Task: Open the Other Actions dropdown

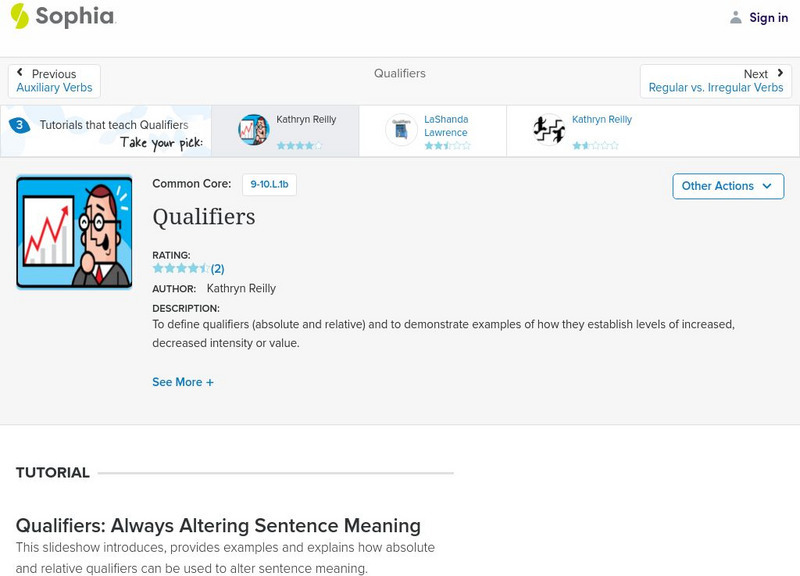Action: 727,186
